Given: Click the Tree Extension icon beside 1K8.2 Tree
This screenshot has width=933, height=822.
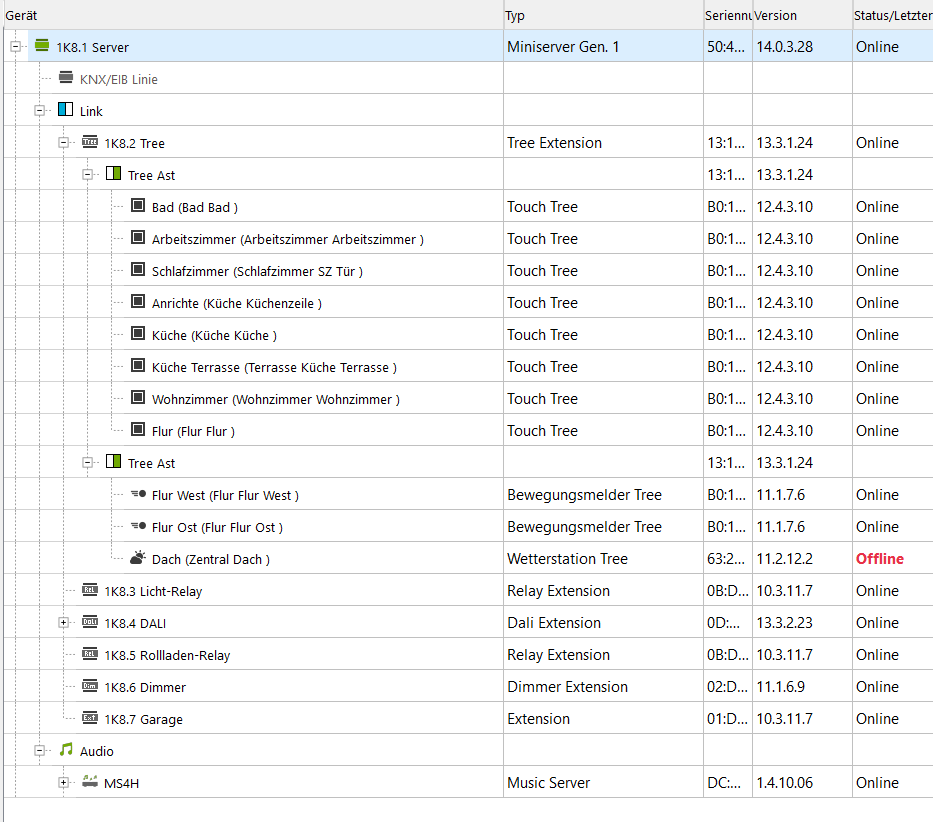Looking at the screenshot, I should click(x=90, y=142).
